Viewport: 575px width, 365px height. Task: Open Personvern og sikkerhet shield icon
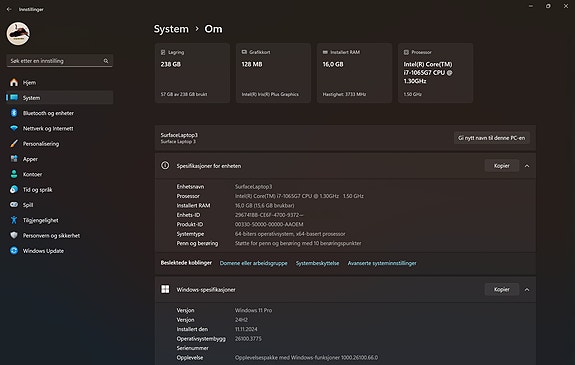coord(14,235)
